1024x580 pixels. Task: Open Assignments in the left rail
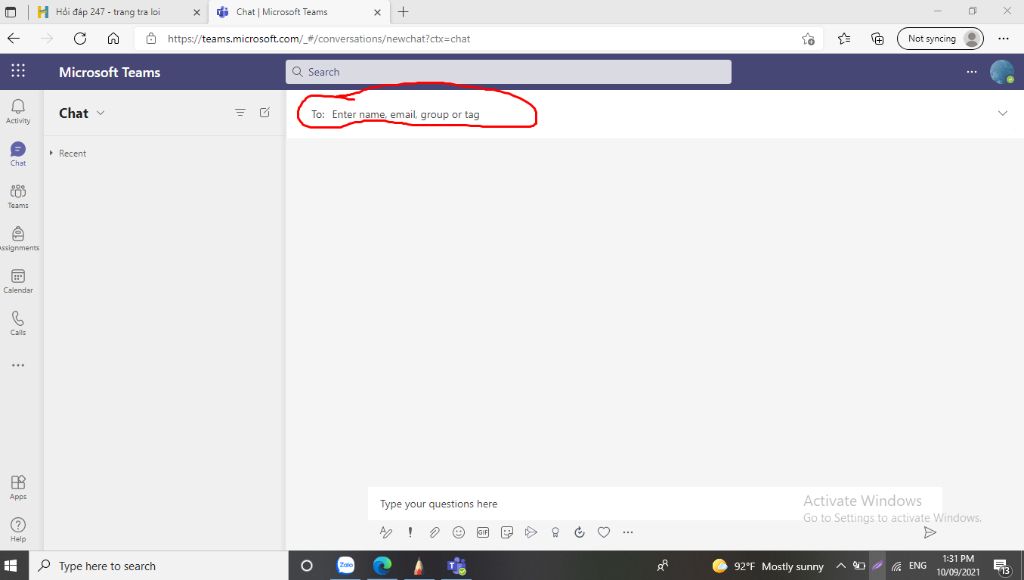pyautogui.click(x=18, y=238)
